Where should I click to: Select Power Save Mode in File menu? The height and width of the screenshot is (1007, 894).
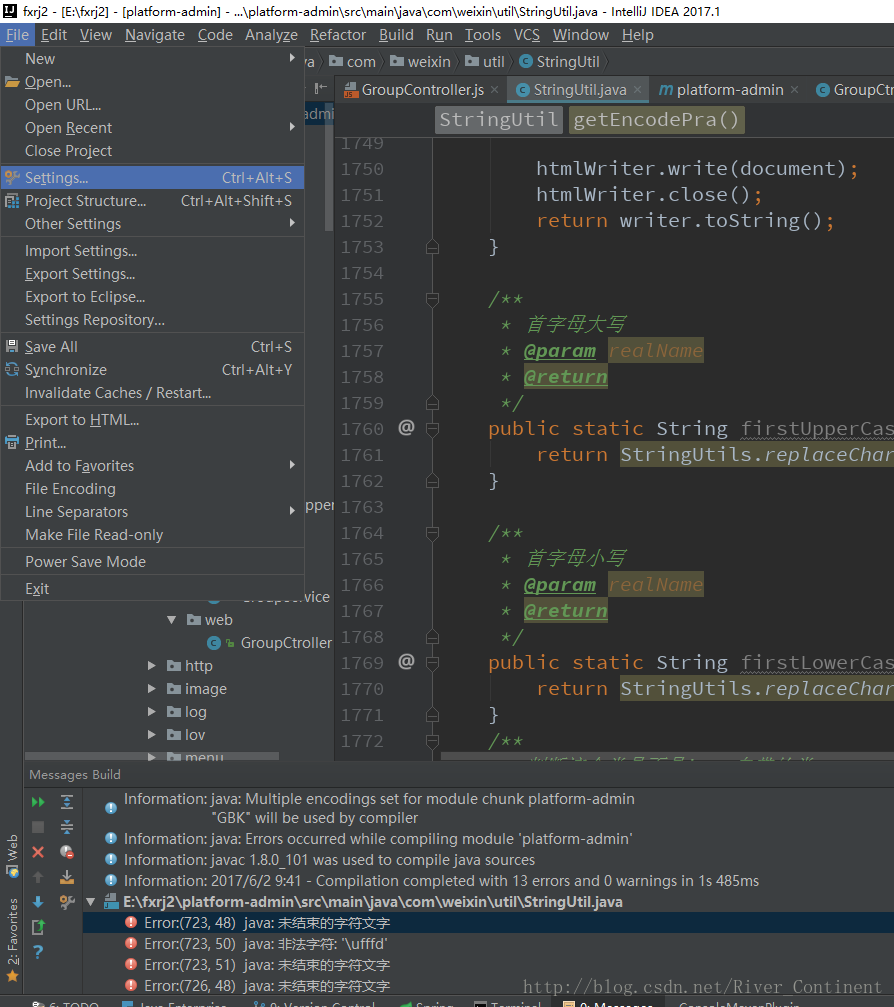pos(152,561)
